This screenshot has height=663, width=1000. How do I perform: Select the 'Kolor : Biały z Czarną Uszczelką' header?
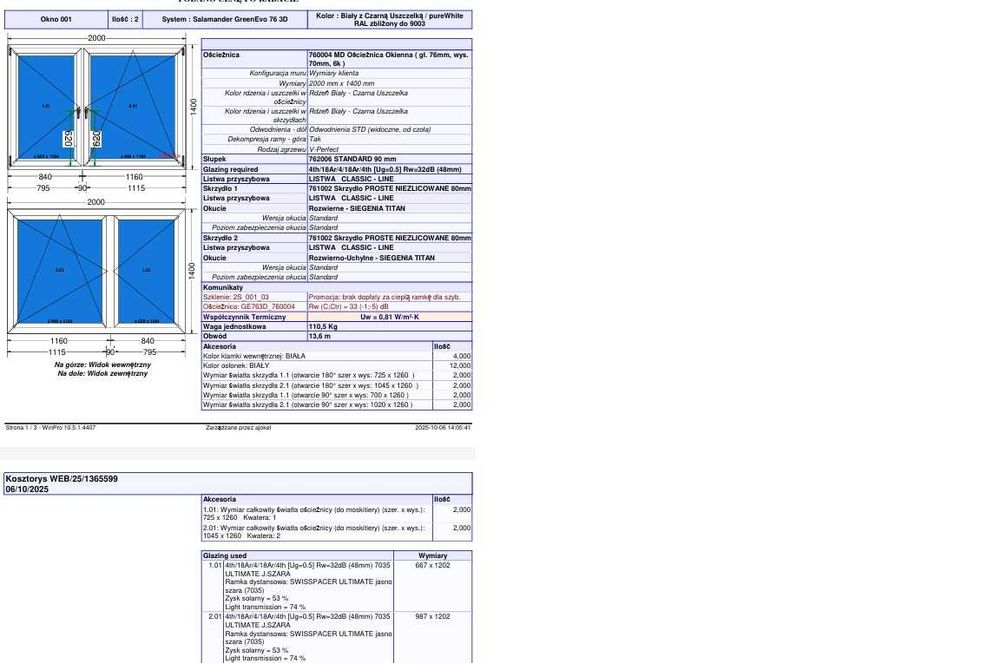pyautogui.click(x=390, y=19)
